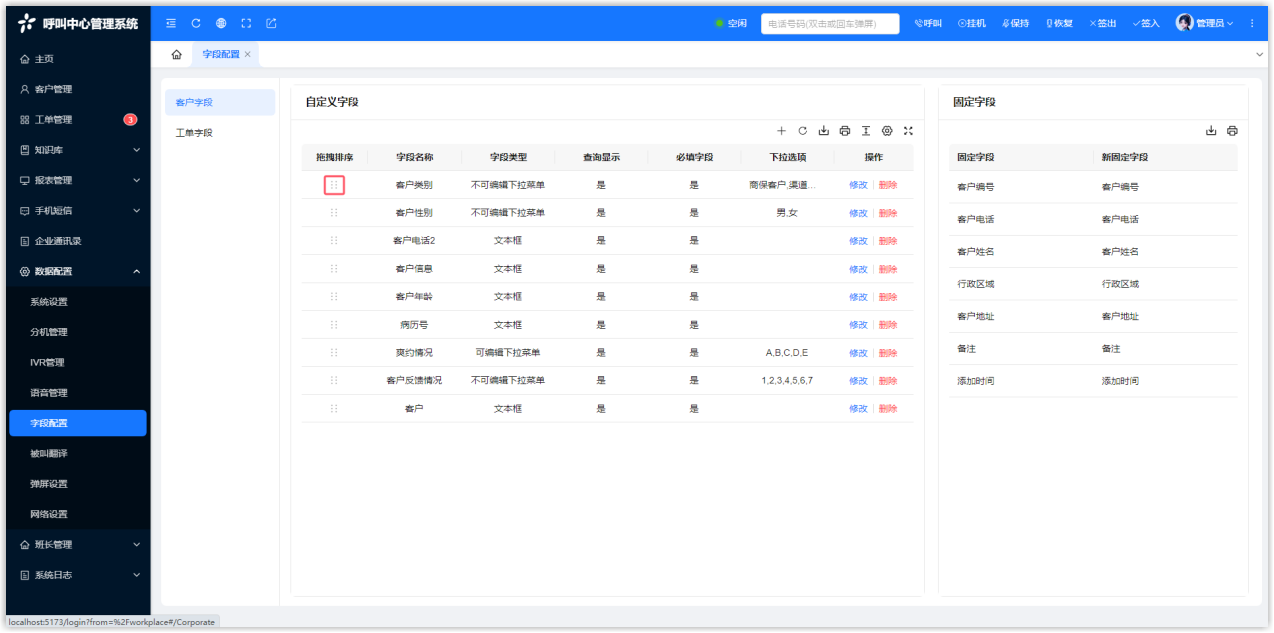The width and height of the screenshot is (1274, 633).
Task: Switch to 工单字段 tab
Action: (x=194, y=133)
